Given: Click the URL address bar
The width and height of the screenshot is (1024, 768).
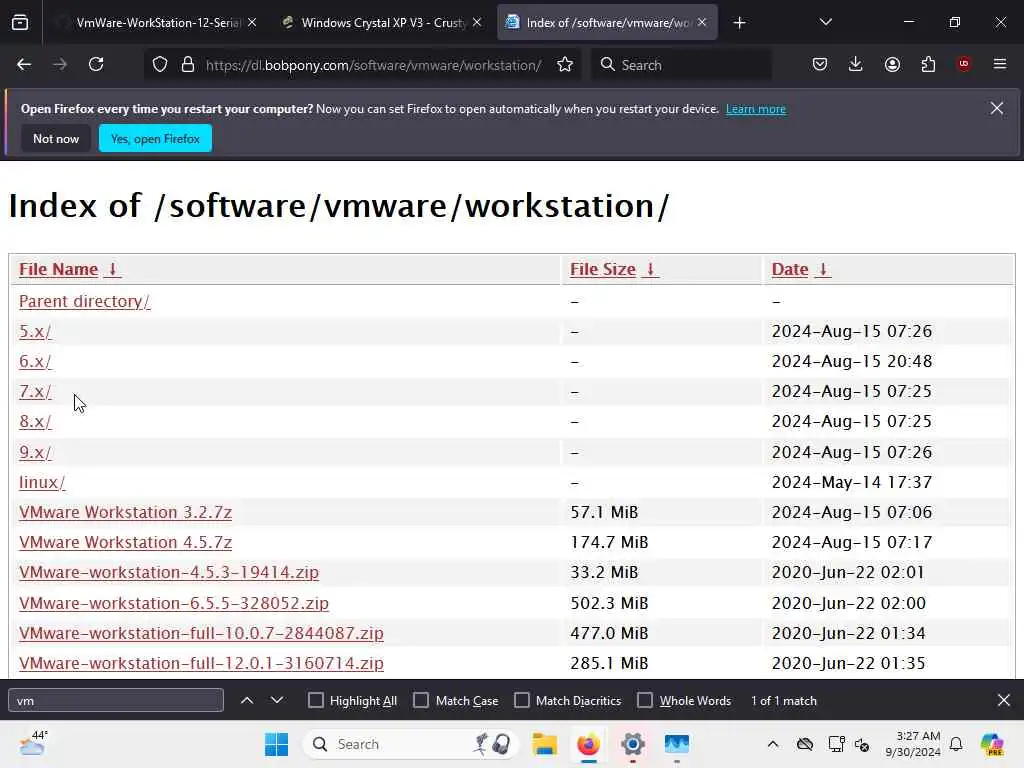Looking at the screenshot, I should [373, 65].
